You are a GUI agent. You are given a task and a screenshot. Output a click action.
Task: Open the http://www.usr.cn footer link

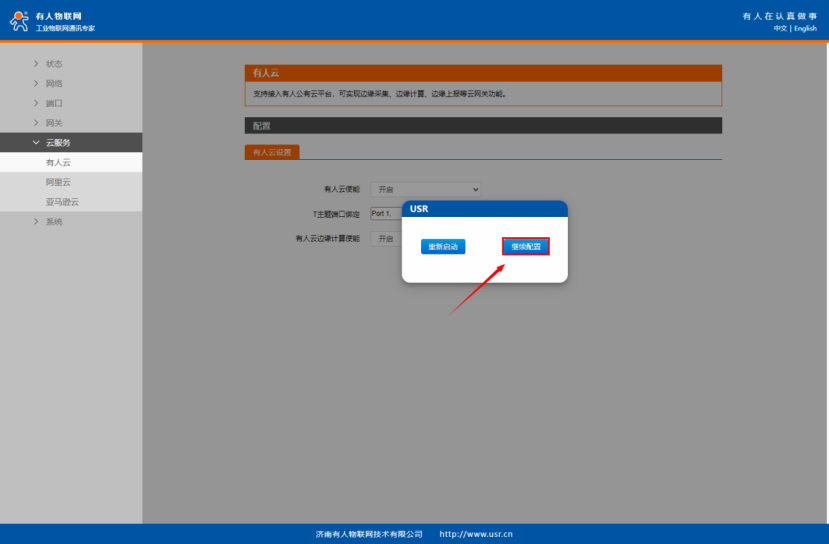pyautogui.click(x=476, y=534)
